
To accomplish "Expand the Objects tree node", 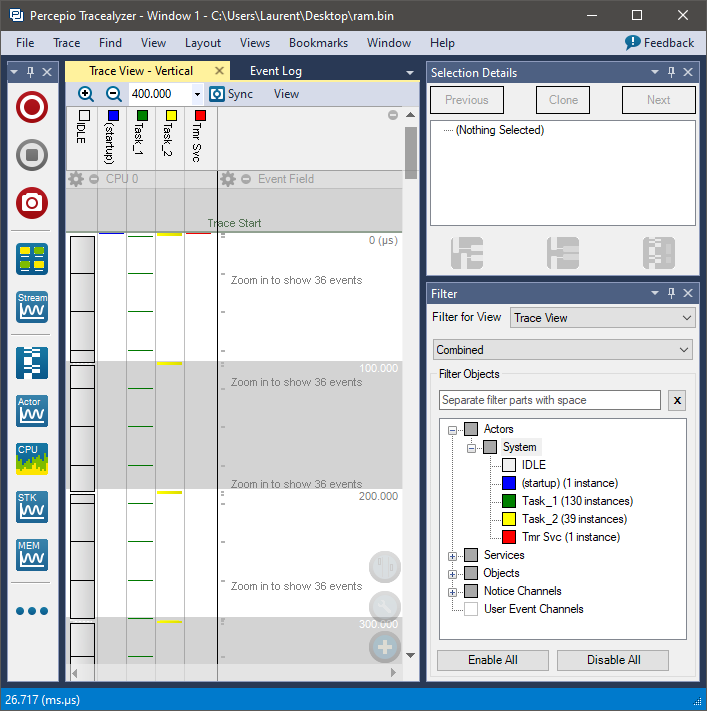I will pos(452,574).
